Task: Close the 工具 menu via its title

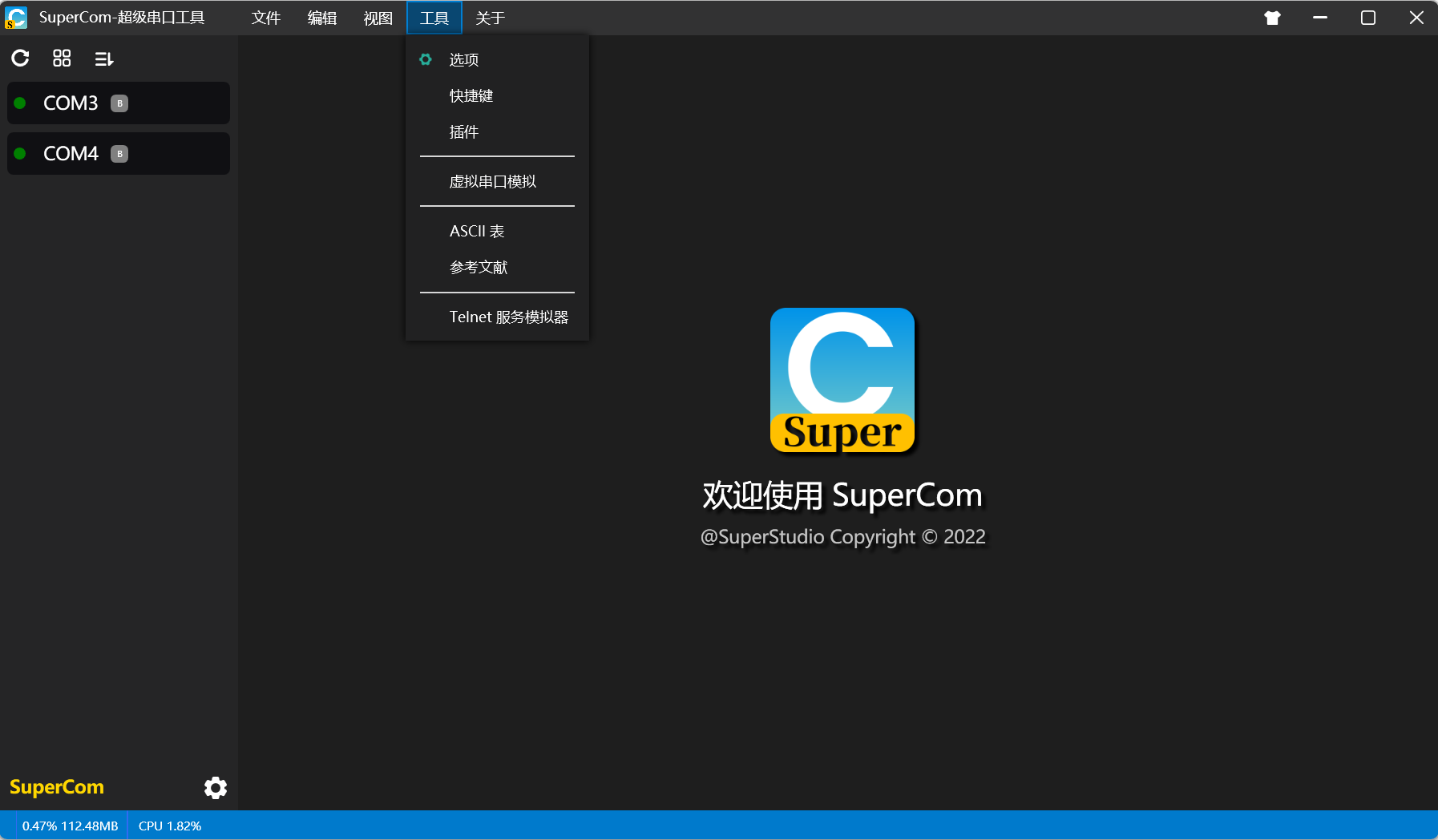Action: 434,18
